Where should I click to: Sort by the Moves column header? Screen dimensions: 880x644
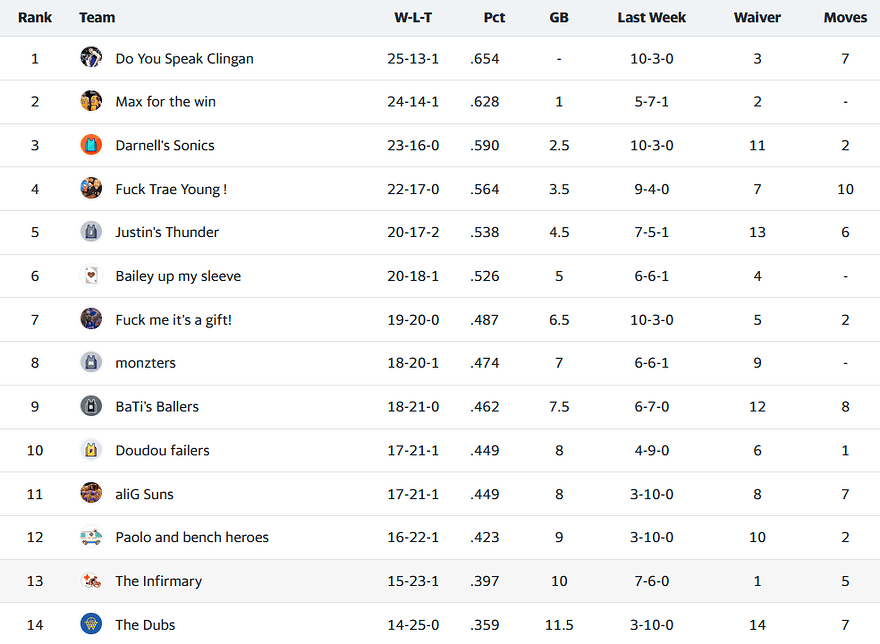coord(845,17)
